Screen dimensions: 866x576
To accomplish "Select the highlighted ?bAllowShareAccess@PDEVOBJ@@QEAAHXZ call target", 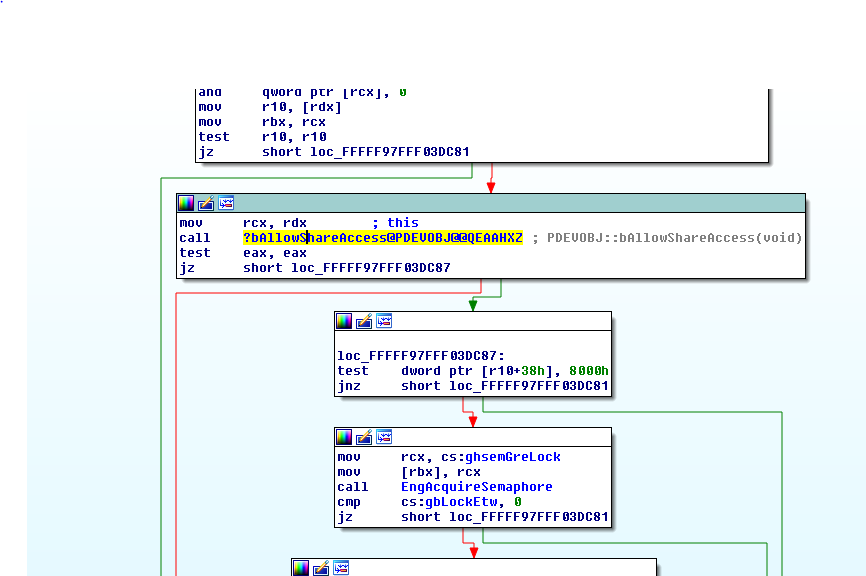I will (x=382, y=238).
